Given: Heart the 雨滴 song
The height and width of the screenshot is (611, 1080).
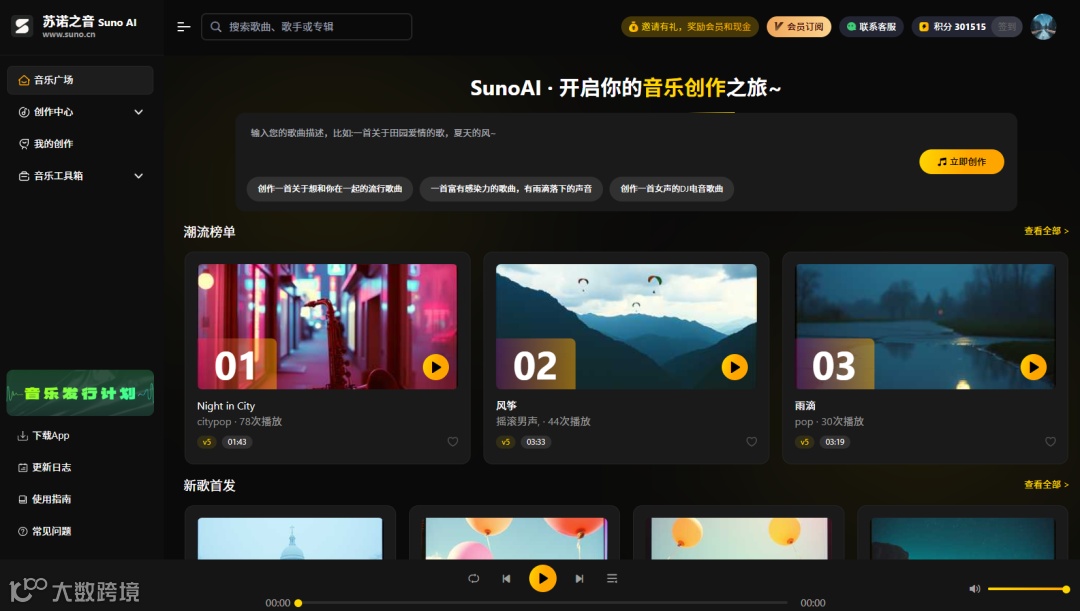Looking at the screenshot, I should tap(1050, 442).
